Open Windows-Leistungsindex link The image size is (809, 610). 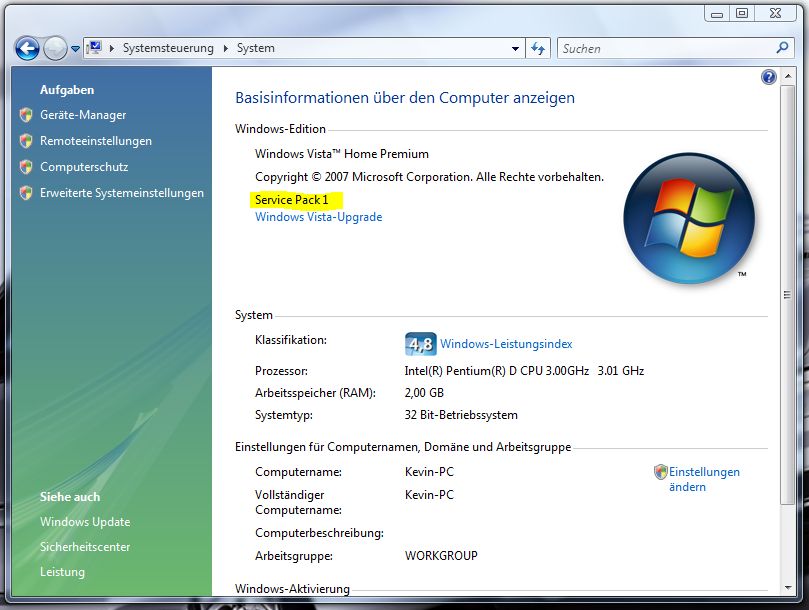(506, 344)
